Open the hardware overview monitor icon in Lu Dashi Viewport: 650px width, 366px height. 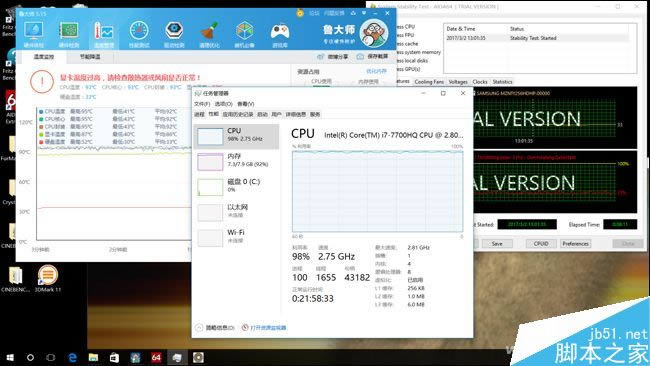click(x=34, y=32)
